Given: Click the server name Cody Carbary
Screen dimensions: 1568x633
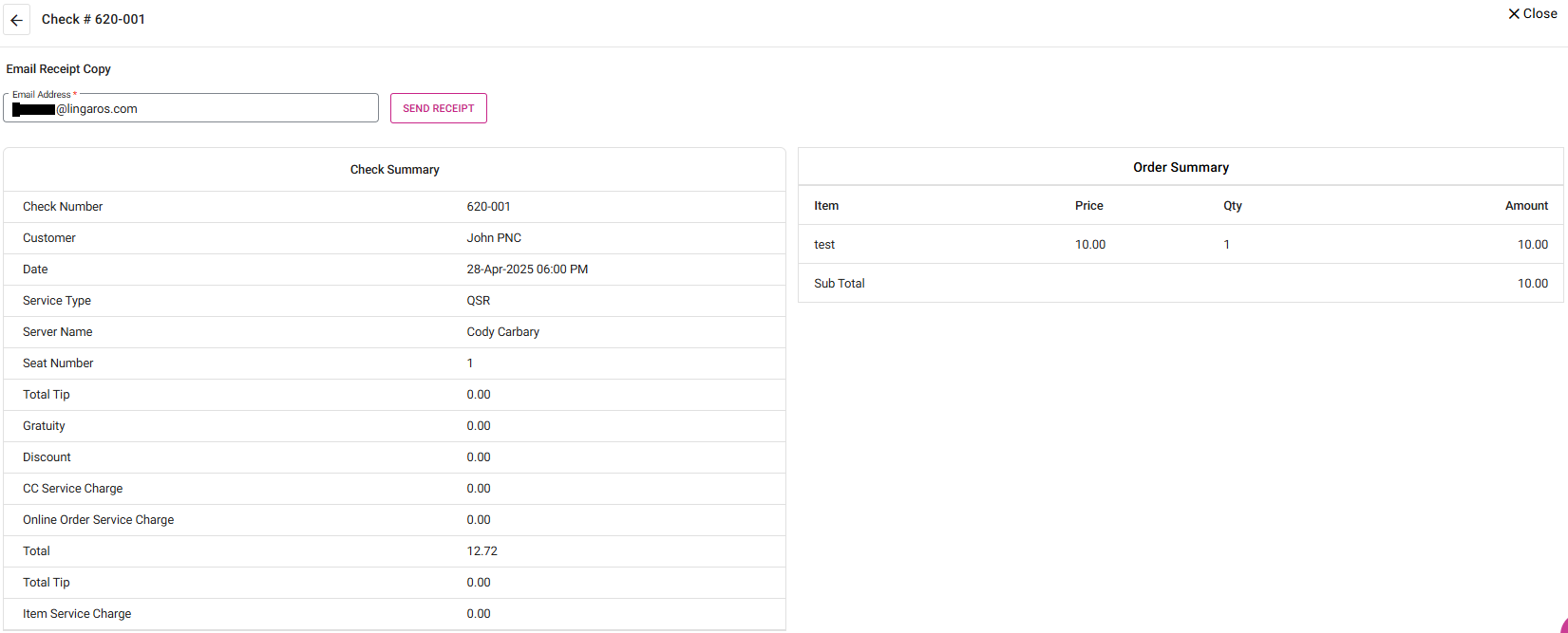Looking at the screenshot, I should [502, 332].
